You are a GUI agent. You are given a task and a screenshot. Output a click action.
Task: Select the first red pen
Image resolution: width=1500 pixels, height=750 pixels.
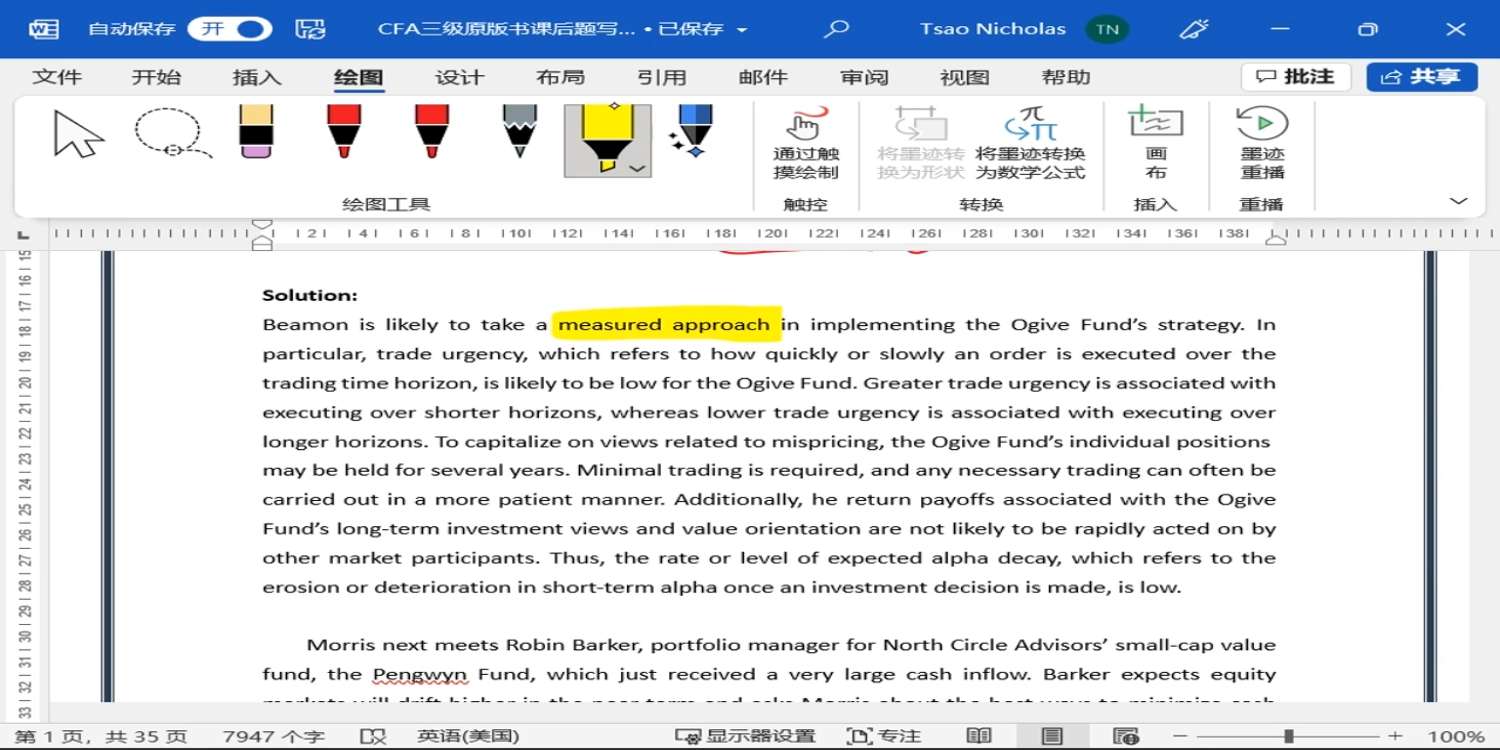pos(343,132)
